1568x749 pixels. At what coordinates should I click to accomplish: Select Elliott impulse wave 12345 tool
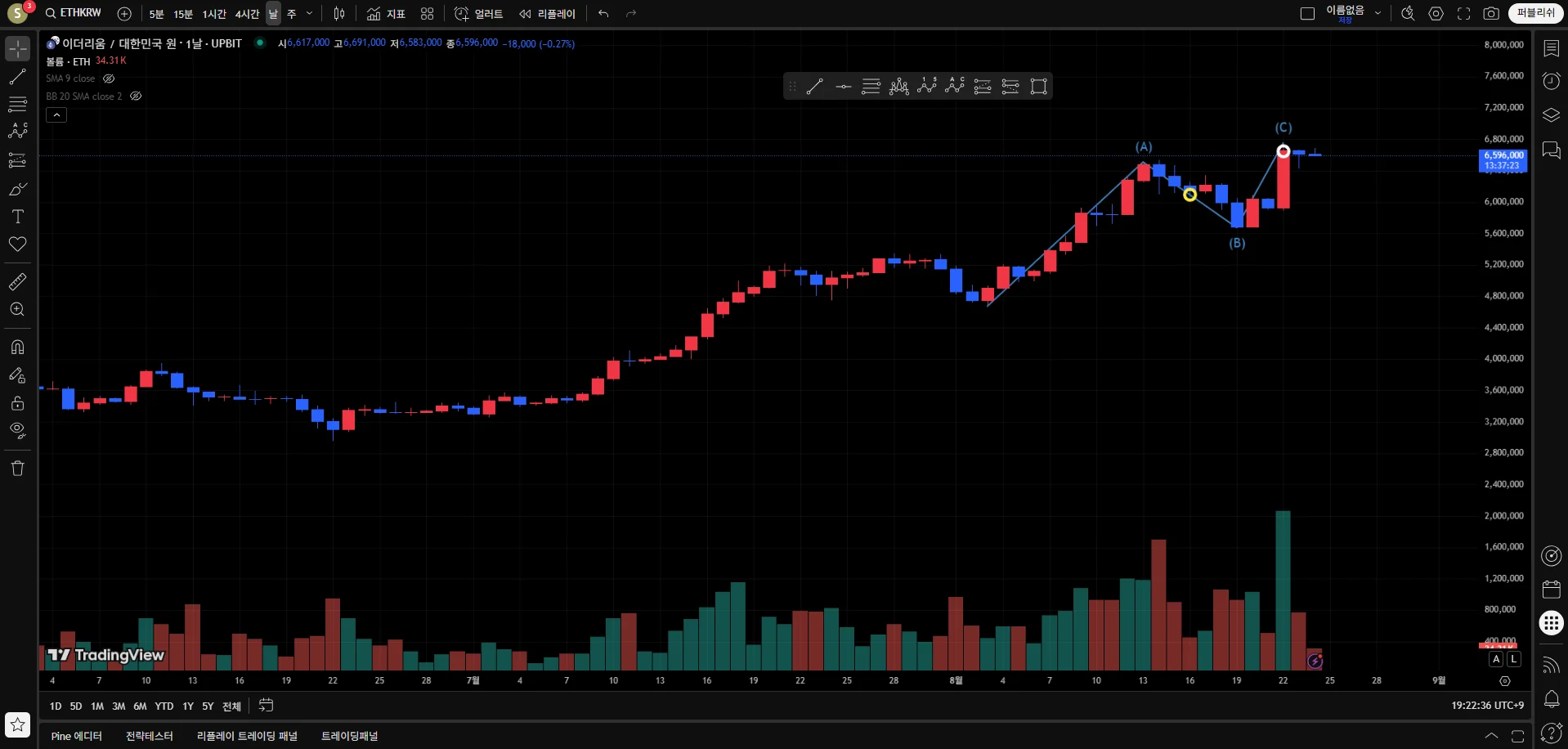click(x=926, y=86)
